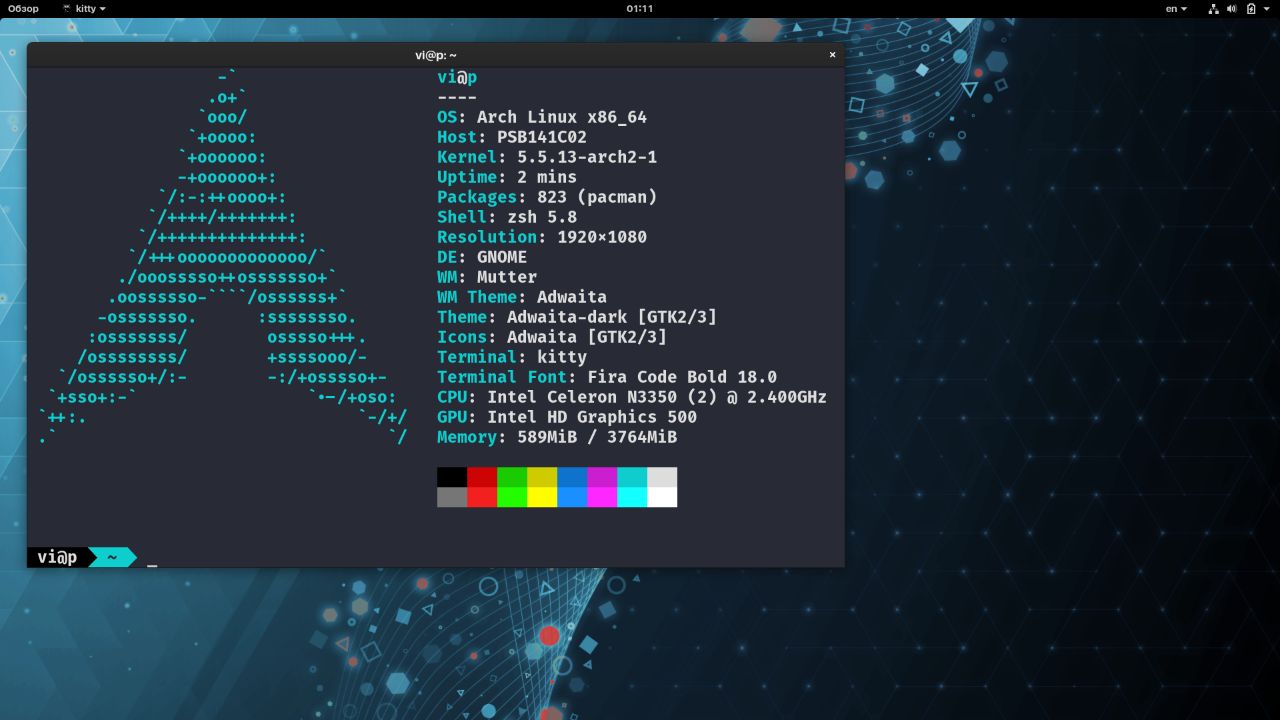
Task: Click the "Kernel: 5.5.13-arch2-1" line
Action: pos(547,157)
